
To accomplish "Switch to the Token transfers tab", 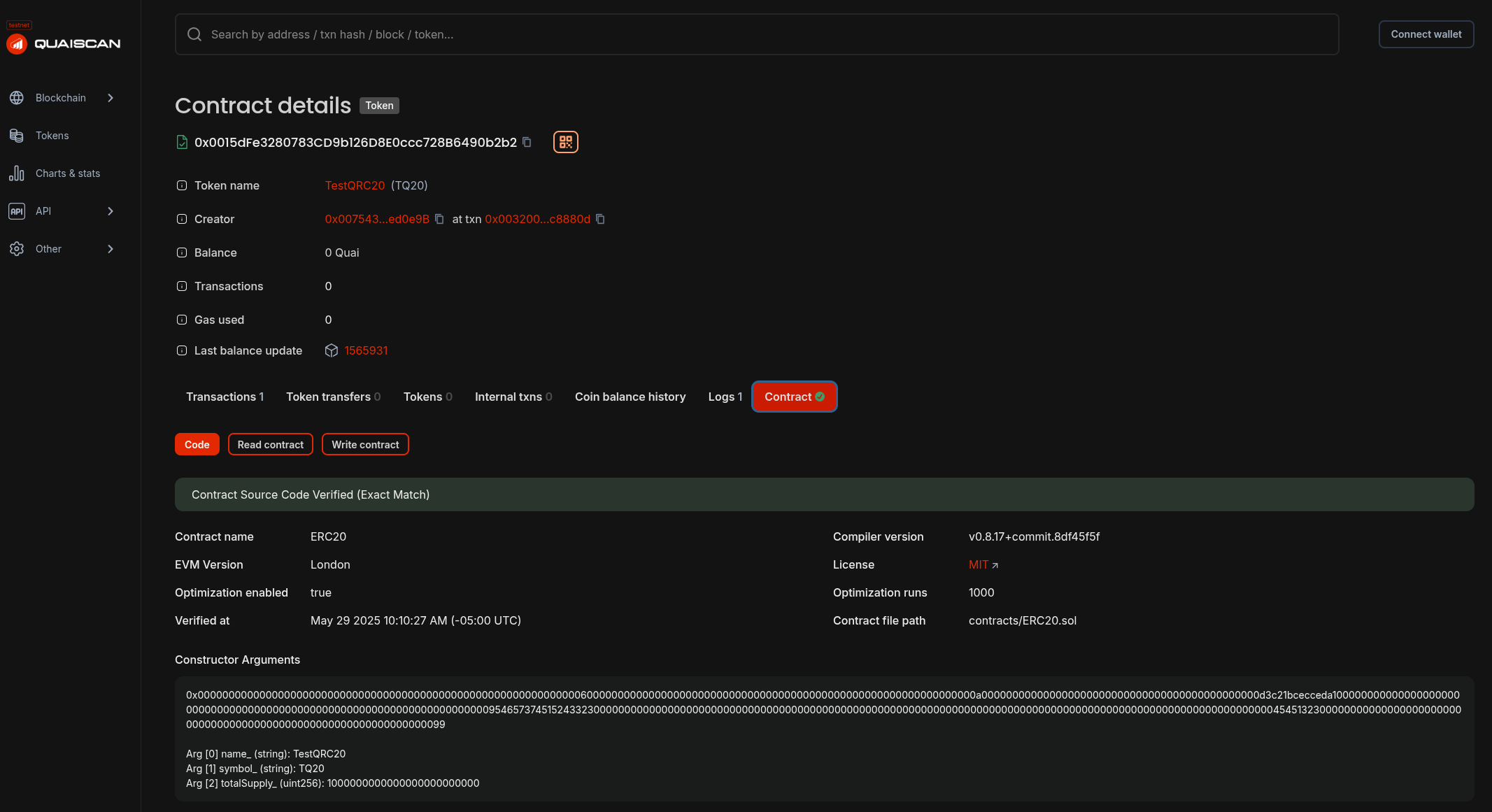I will point(333,397).
